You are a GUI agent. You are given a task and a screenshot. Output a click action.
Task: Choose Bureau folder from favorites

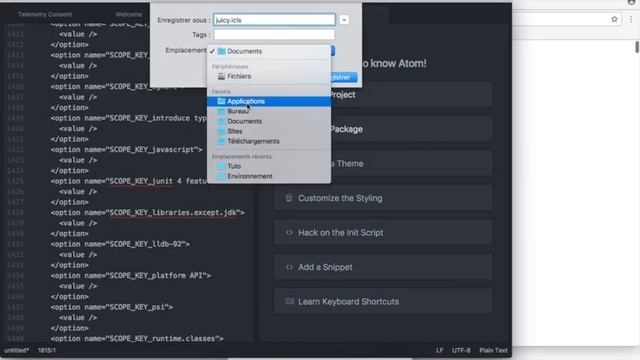(x=269, y=111)
